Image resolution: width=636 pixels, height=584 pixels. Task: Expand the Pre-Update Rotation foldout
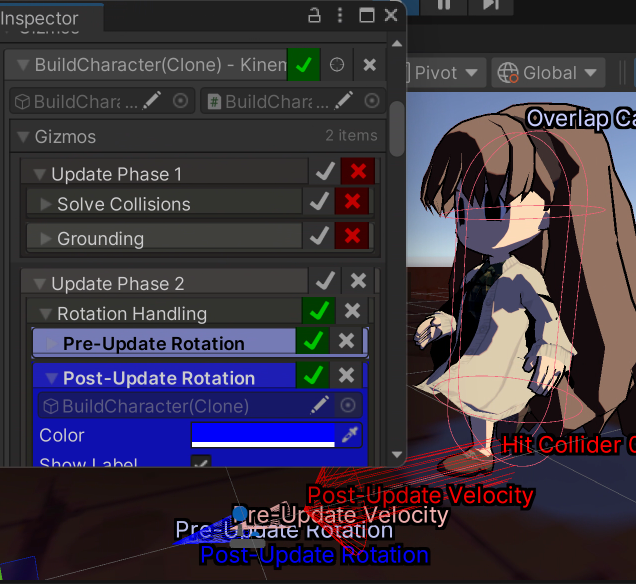click(52, 344)
